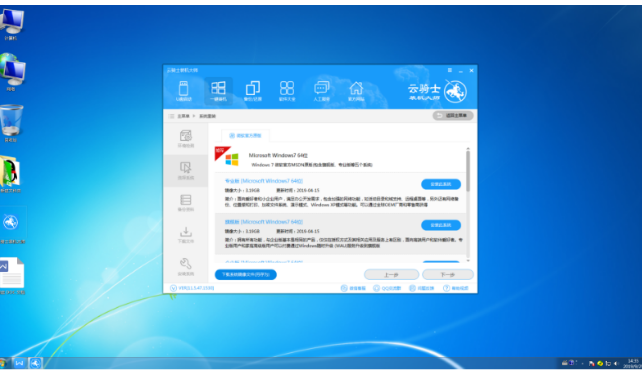Click the main menu breadcrumb text
Image resolution: width=642 pixels, height=380 pixels.
tap(183, 116)
